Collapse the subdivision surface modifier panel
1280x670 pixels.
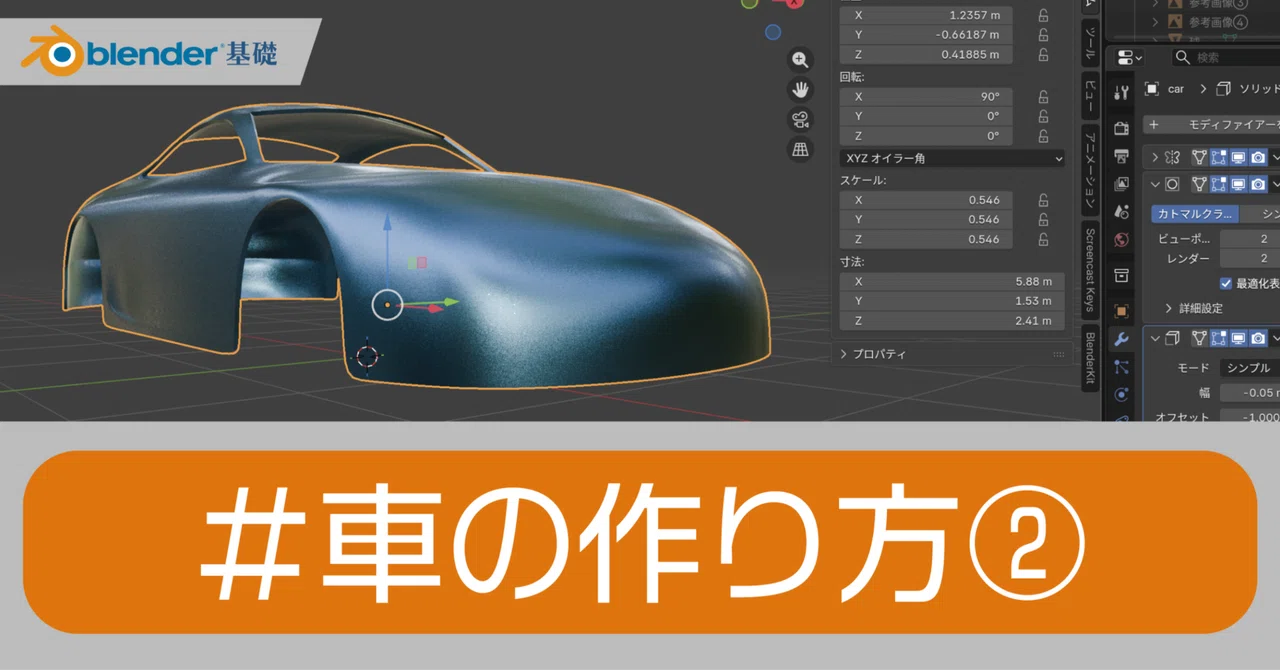[1155, 184]
